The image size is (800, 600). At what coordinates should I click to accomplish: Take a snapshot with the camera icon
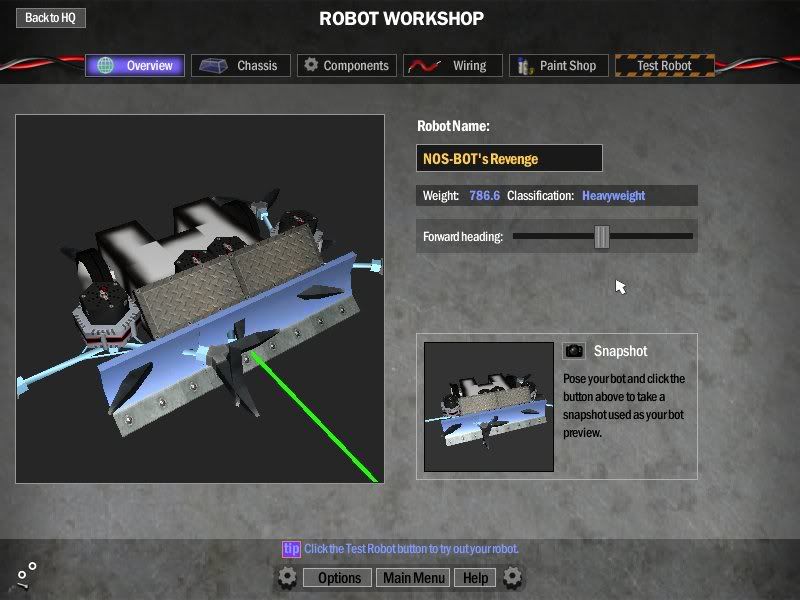574,351
